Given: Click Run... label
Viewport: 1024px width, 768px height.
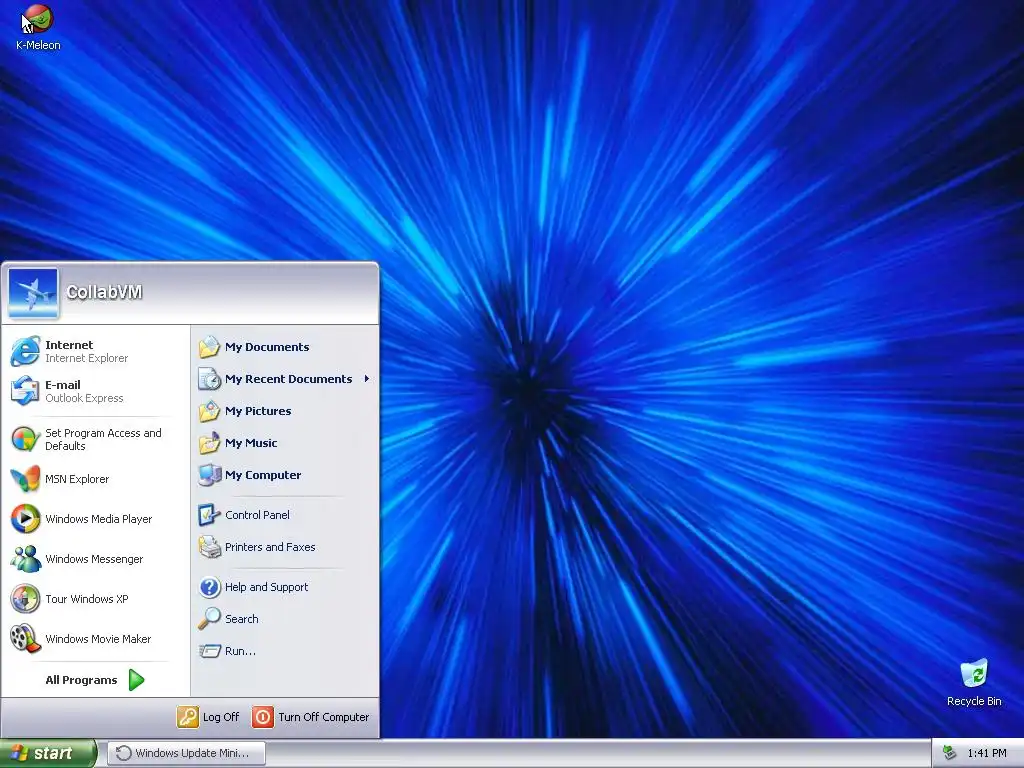Looking at the screenshot, I should click(x=240, y=650).
